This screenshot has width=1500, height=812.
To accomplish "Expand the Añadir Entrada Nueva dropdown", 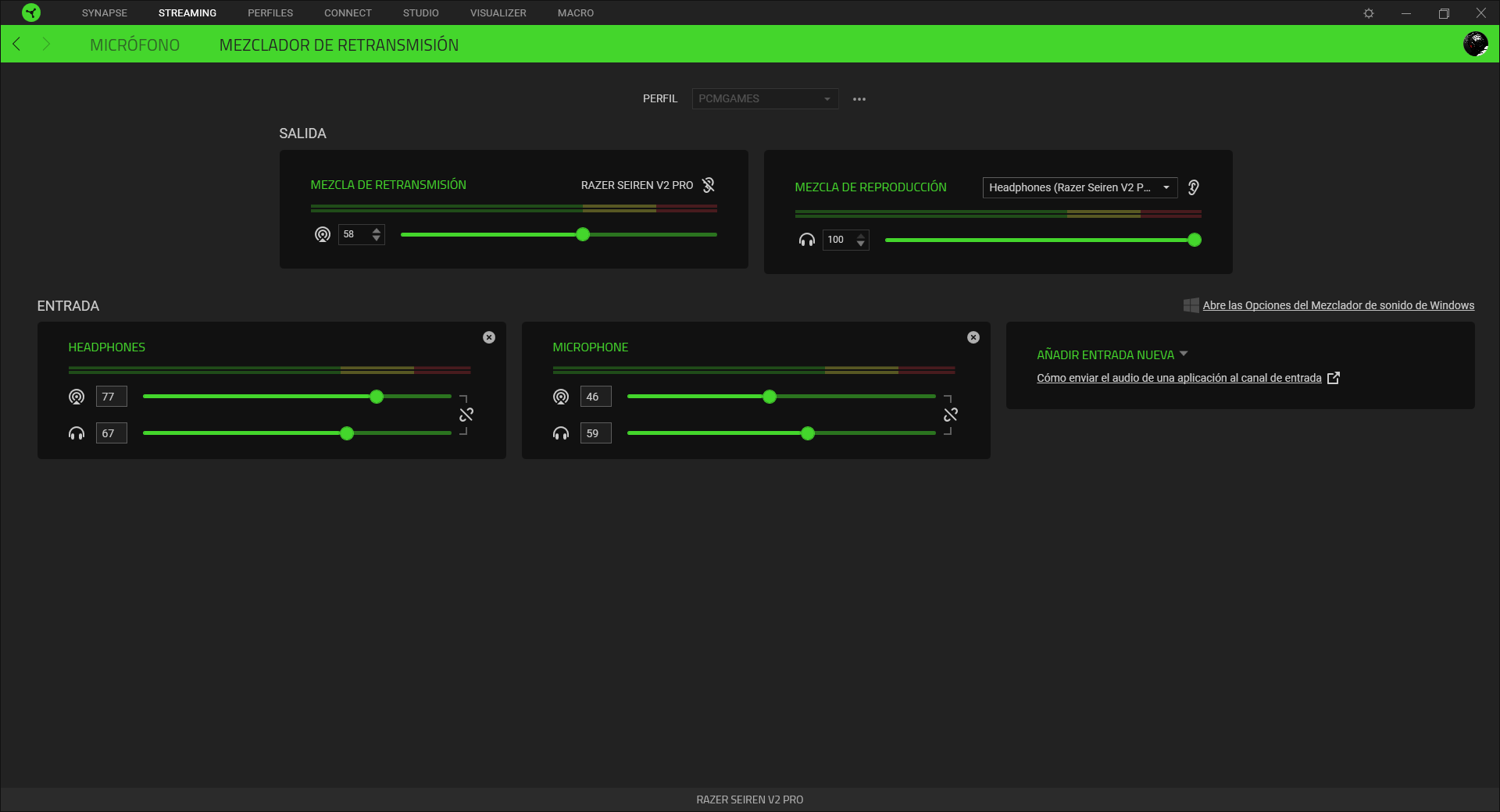I will (x=1112, y=354).
